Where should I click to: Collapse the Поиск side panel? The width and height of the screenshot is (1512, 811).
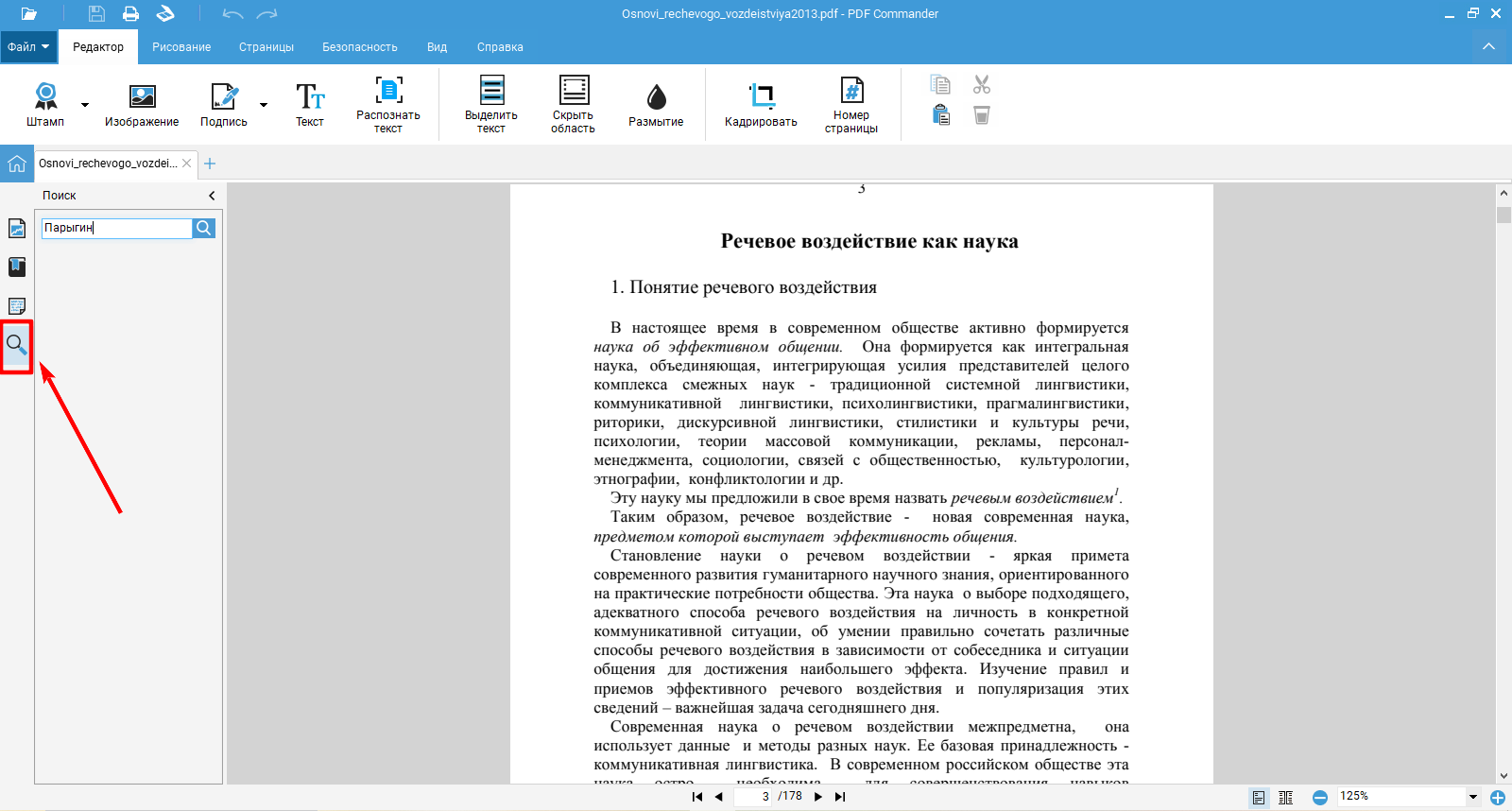pyautogui.click(x=212, y=196)
